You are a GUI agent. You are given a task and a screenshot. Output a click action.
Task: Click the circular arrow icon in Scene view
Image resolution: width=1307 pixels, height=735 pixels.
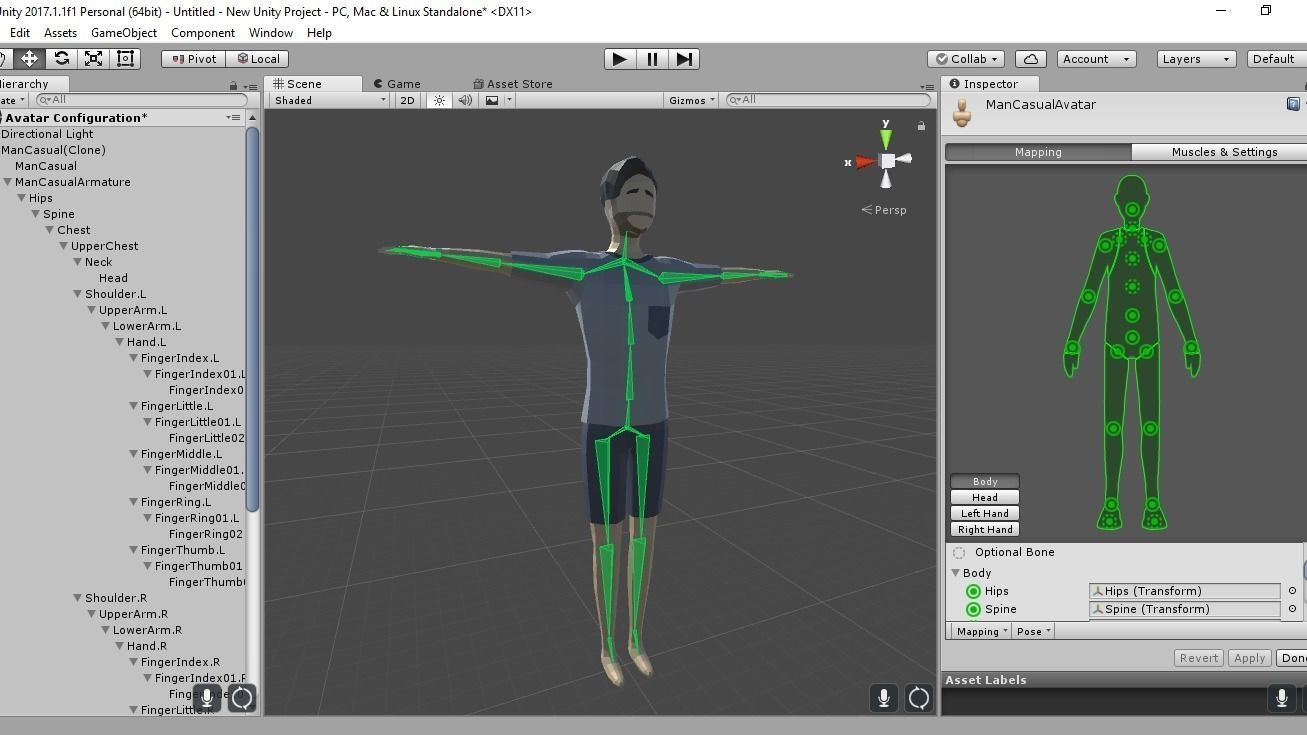tap(918, 697)
